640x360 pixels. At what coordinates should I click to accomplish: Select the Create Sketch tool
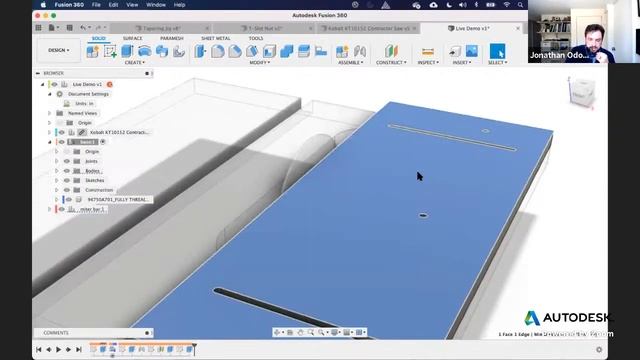pyautogui.click(x=110, y=51)
